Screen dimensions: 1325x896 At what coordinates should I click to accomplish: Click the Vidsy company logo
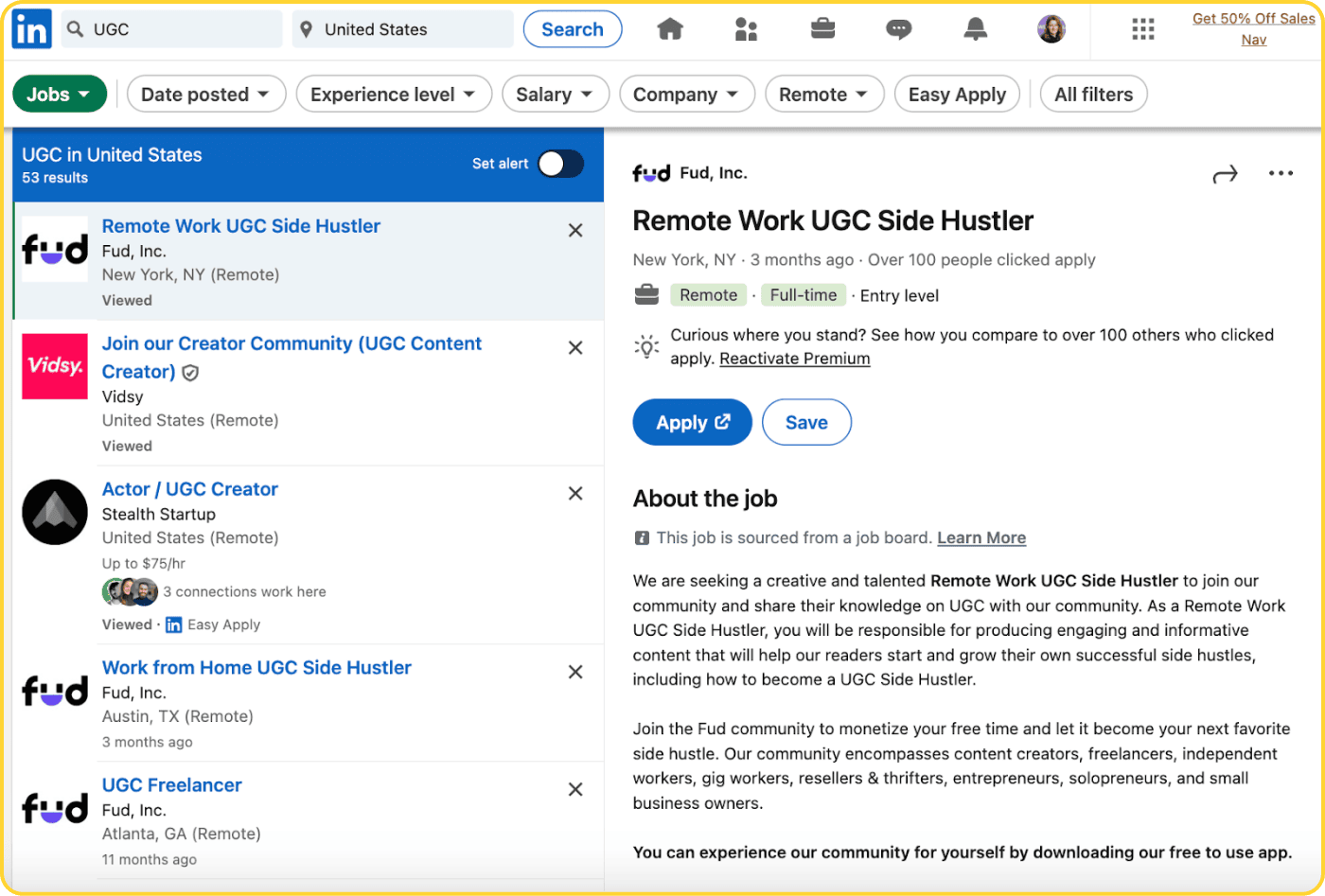(x=55, y=366)
